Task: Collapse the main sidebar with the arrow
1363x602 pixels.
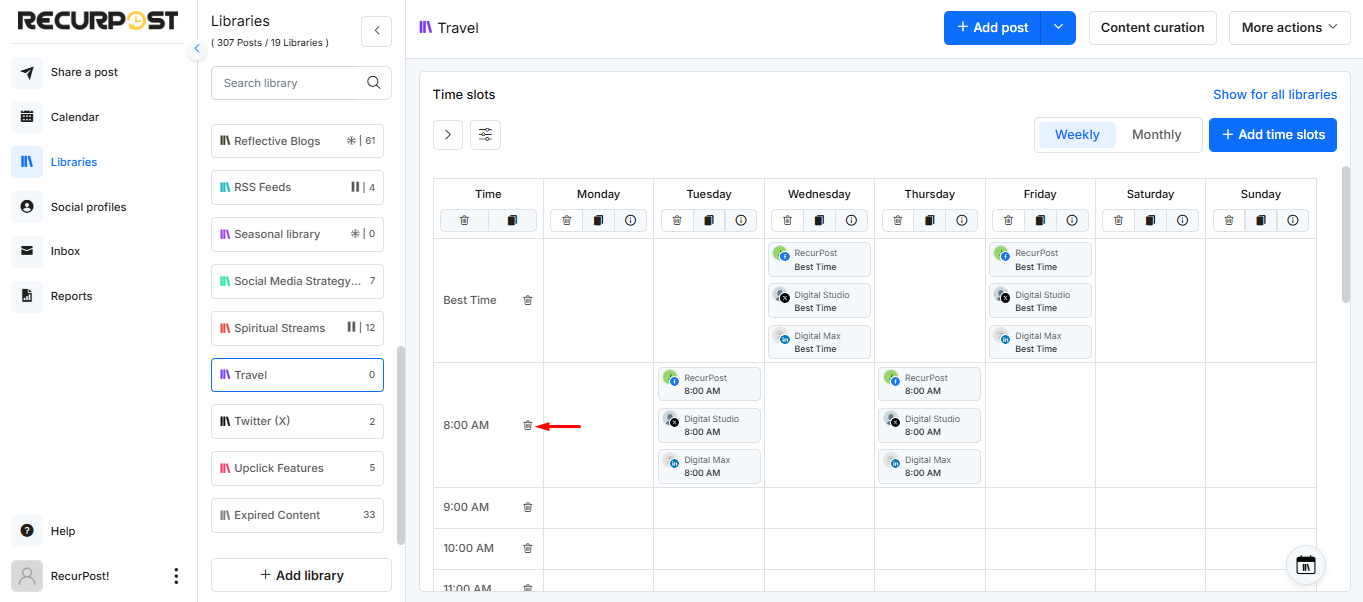Action: pos(197,48)
